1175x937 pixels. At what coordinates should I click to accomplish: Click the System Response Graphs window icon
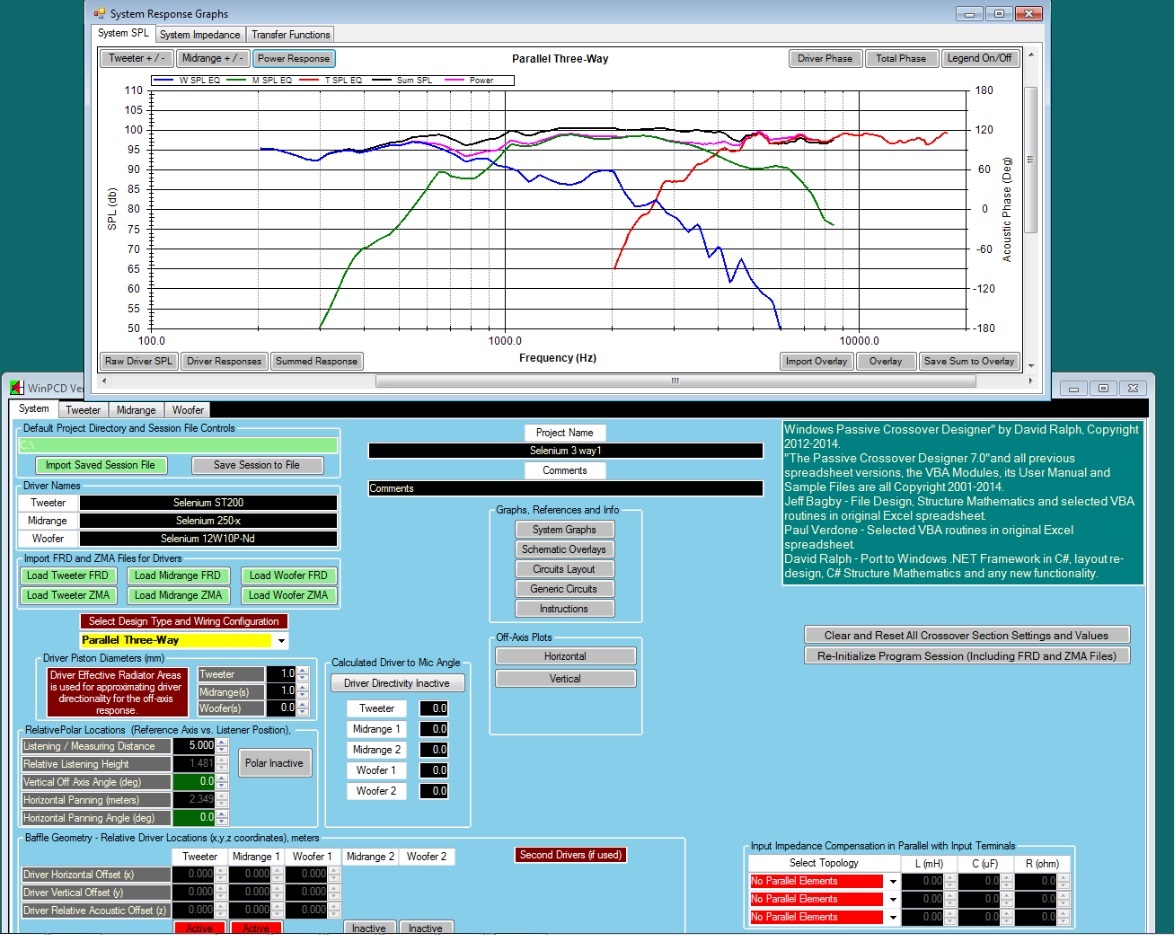point(99,13)
